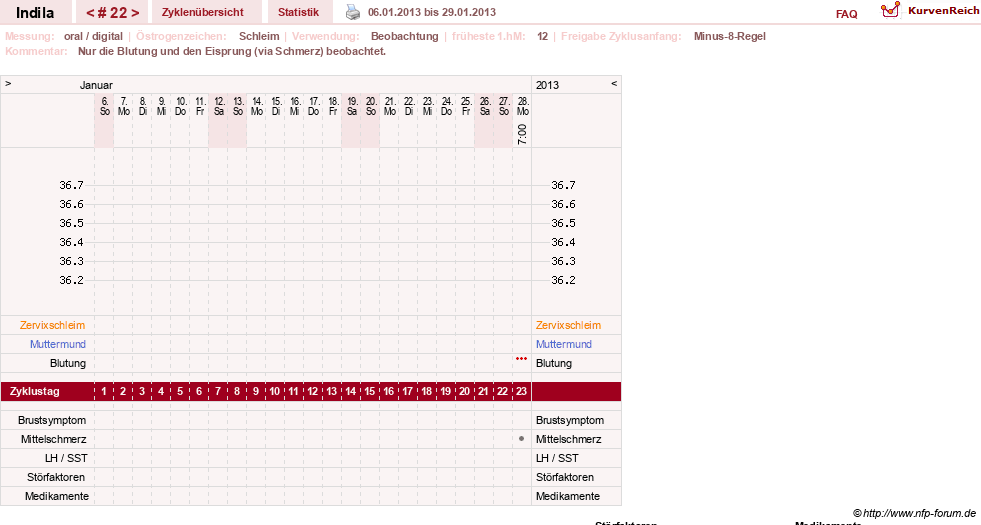Select the 6. So date column header
981x525 pixels.
(104, 106)
